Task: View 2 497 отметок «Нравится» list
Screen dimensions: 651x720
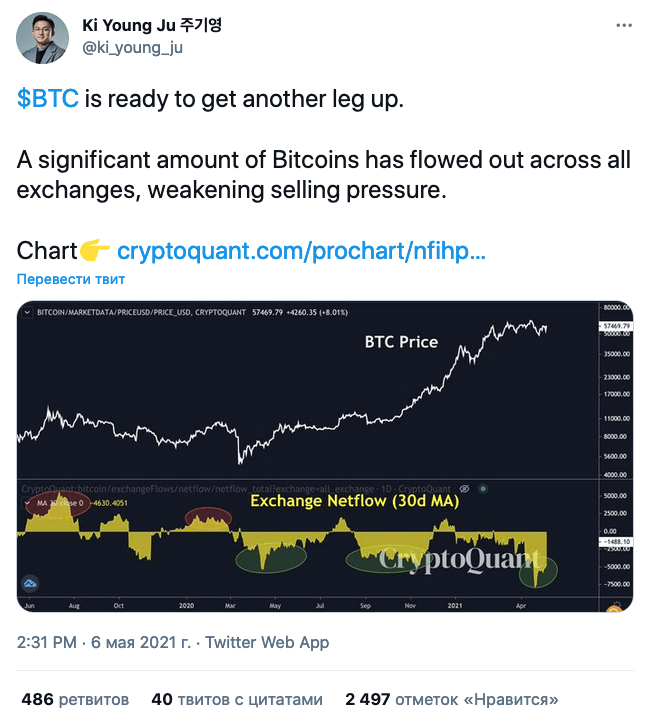Action: [x=452, y=699]
